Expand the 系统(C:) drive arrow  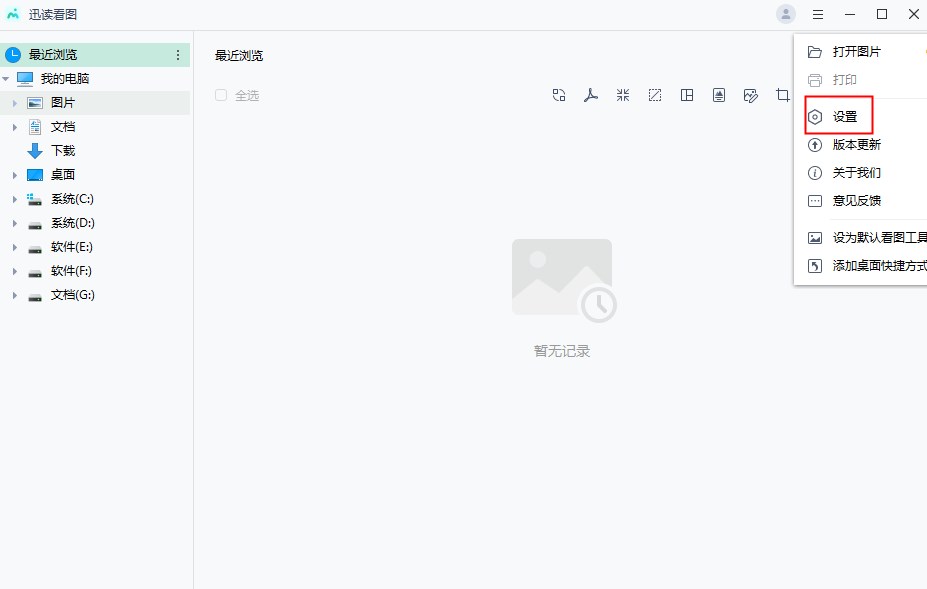click(15, 199)
